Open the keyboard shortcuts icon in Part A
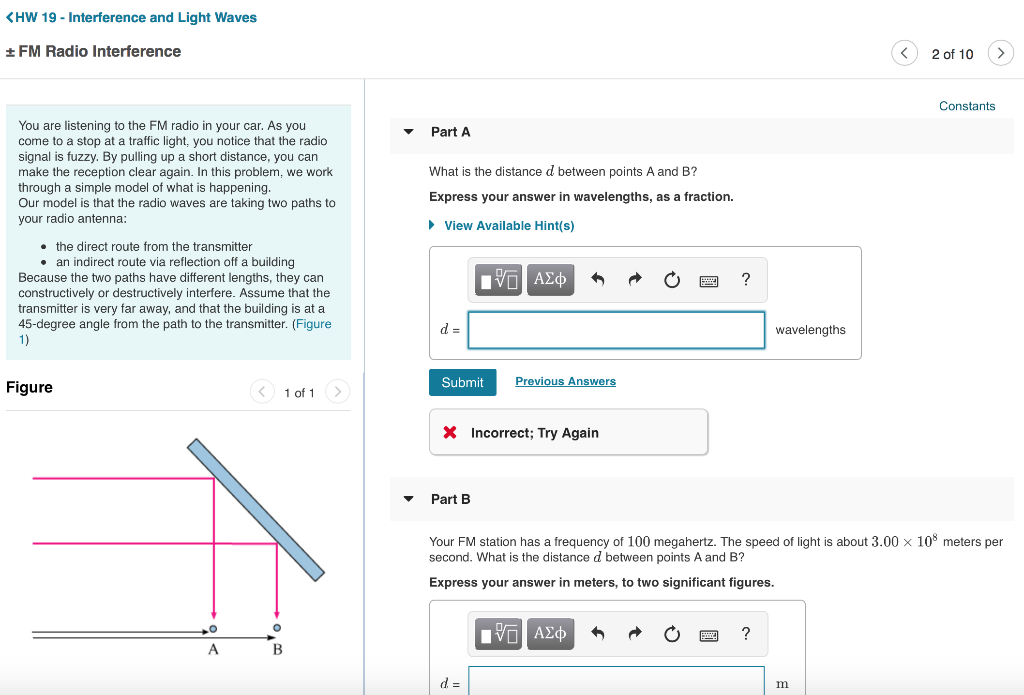 [x=708, y=280]
